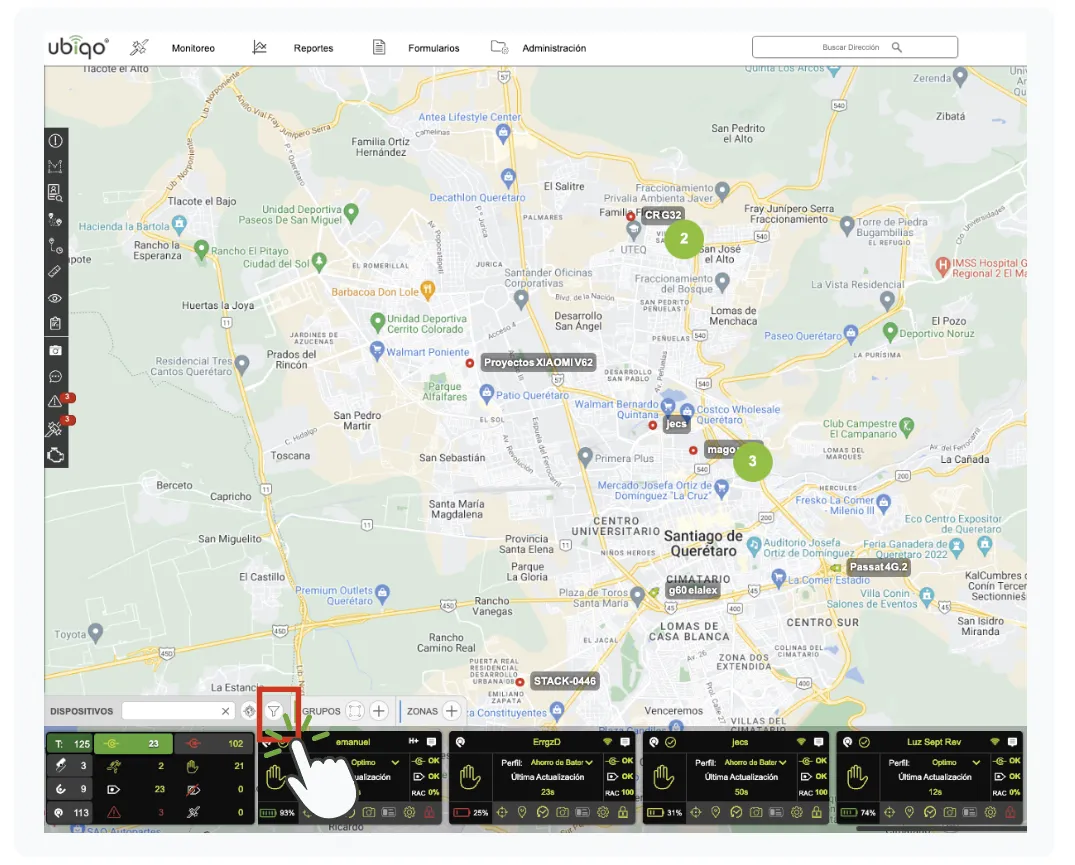Click the device filter funnel icon

[274, 711]
